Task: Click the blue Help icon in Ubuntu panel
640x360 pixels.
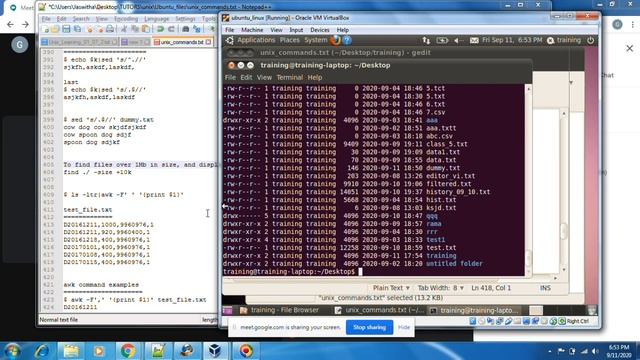Action: tap(347, 40)
